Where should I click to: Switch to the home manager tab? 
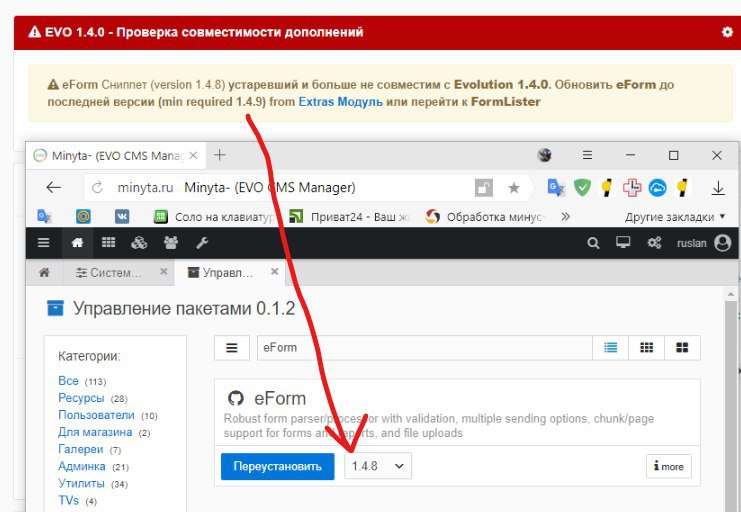coord(44,272)
